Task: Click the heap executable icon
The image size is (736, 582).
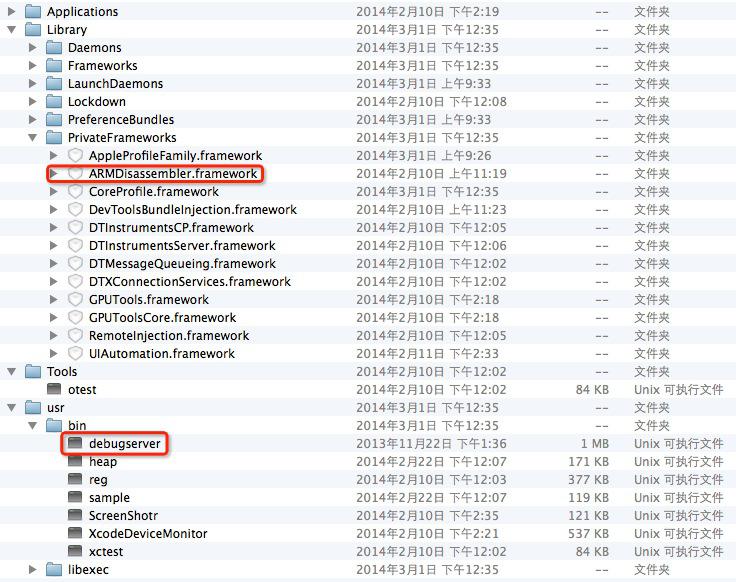Action: (75, 461)
